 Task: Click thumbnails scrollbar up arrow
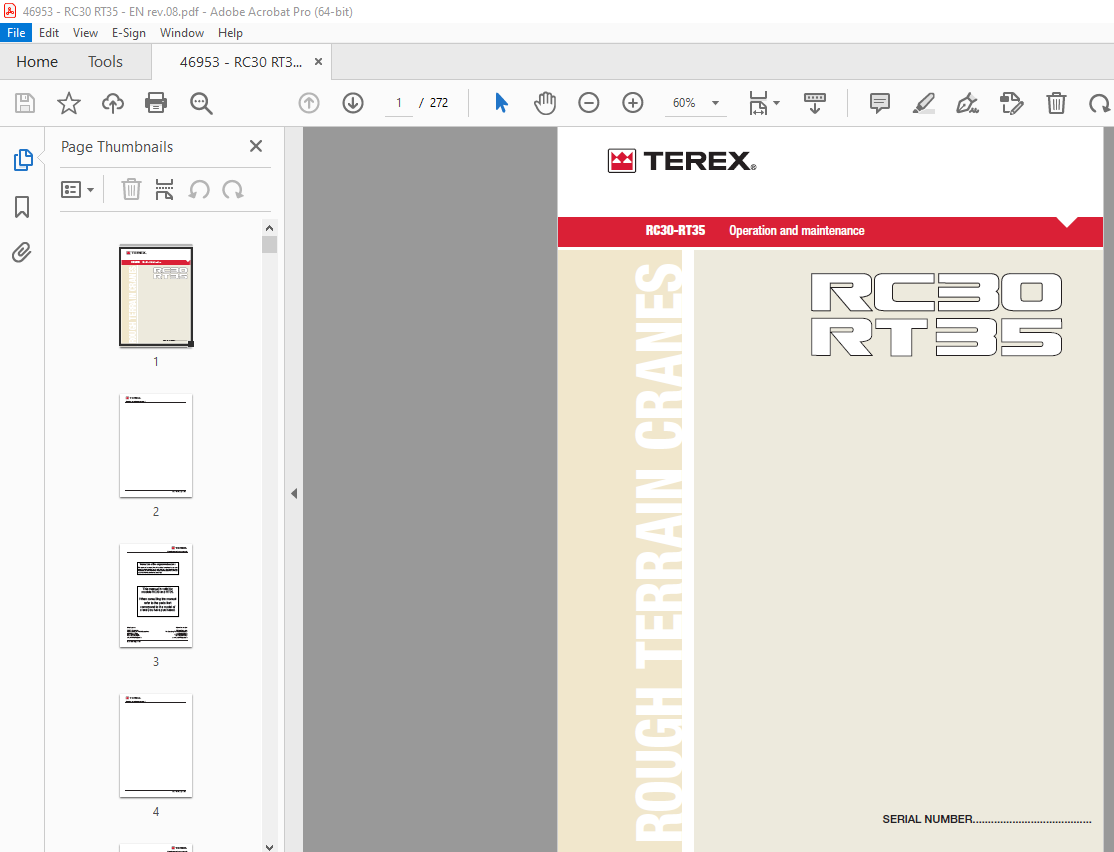pos(269,228)
